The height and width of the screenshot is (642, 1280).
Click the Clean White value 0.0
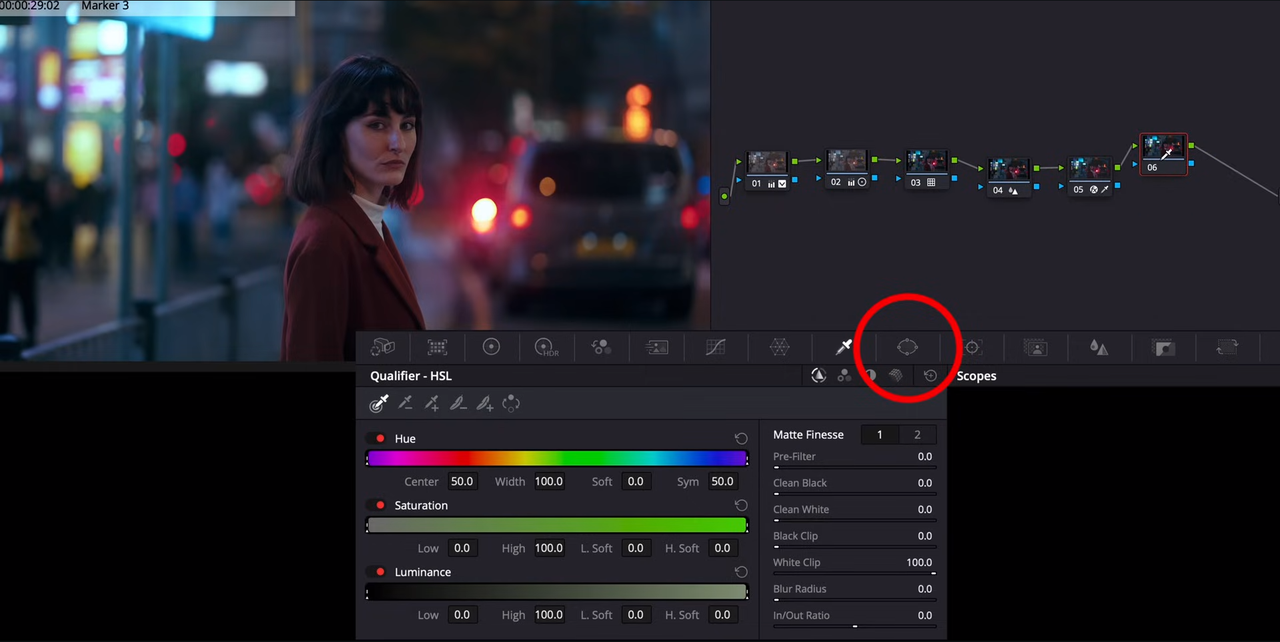point(925,509)
